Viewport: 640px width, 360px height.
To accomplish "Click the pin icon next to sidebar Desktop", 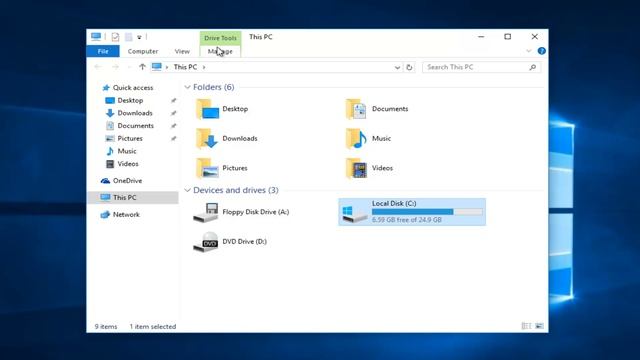I will [x=173, y=100].
